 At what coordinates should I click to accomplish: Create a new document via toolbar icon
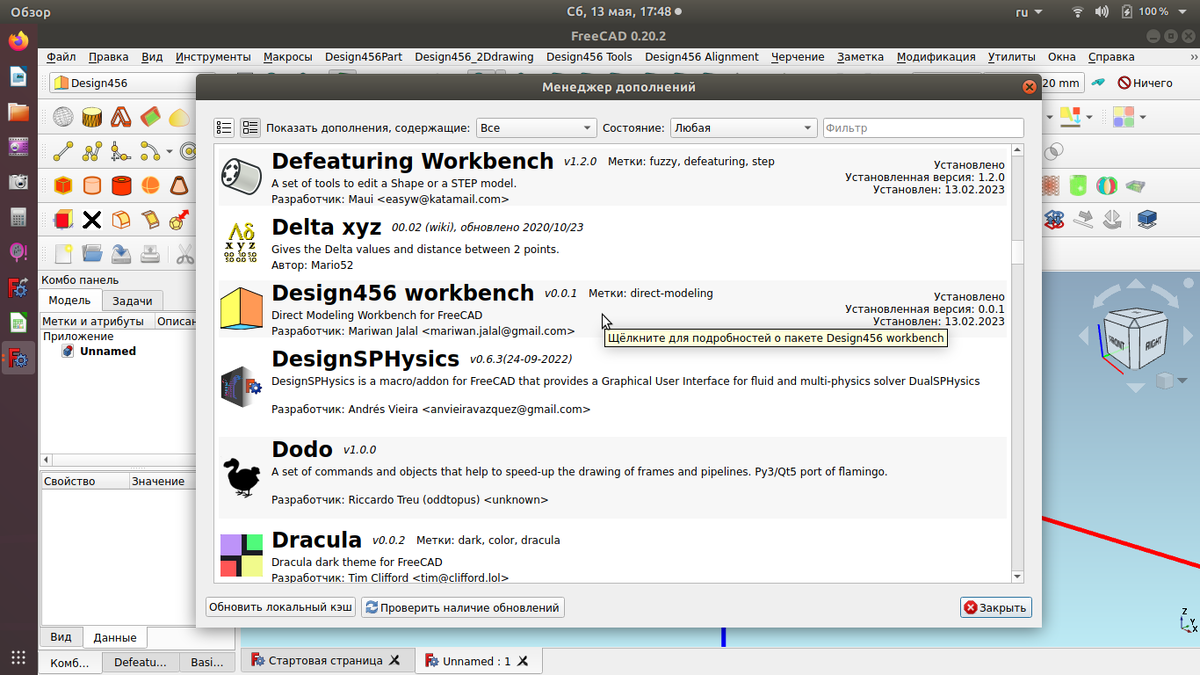click(63, 253)
